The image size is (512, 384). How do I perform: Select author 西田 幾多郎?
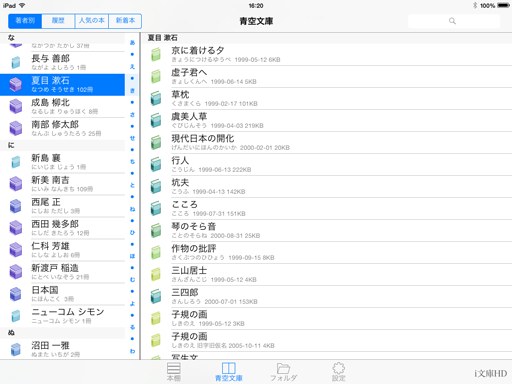(x=62, y=228)
